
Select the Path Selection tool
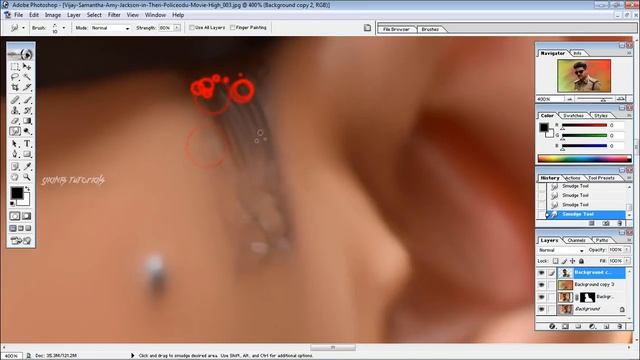[15, 144]
